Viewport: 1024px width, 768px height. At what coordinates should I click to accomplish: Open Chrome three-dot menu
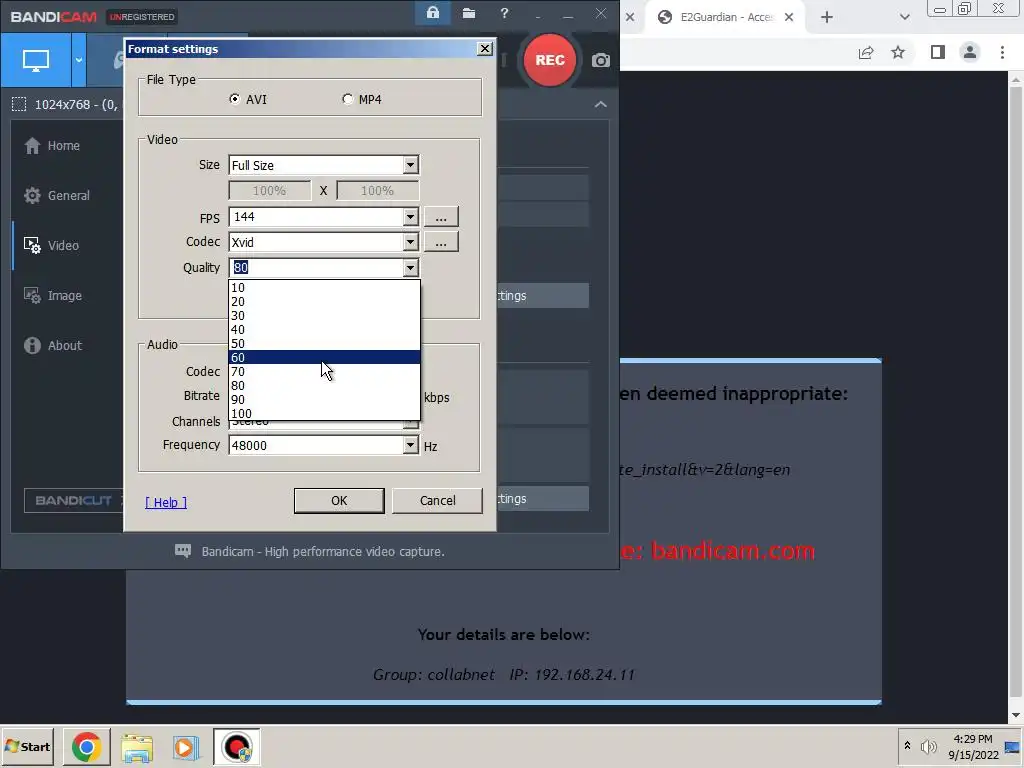click(x=1002, y=52)
